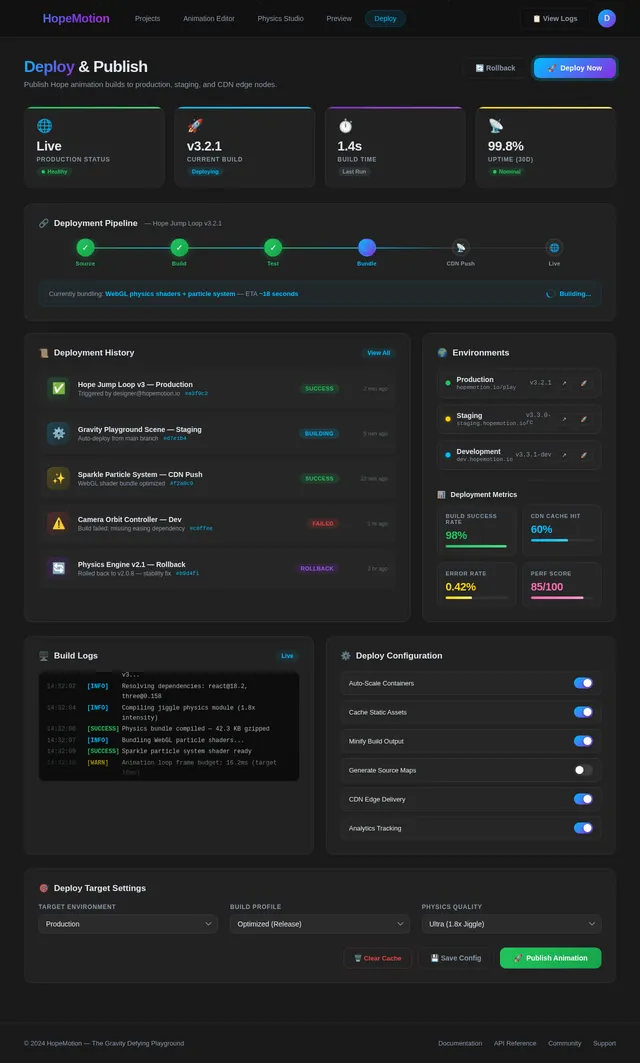Open the Physics Quality dropdown
Image resolution: width=640 pixels, height=1063 pixels.
[511, 924]
